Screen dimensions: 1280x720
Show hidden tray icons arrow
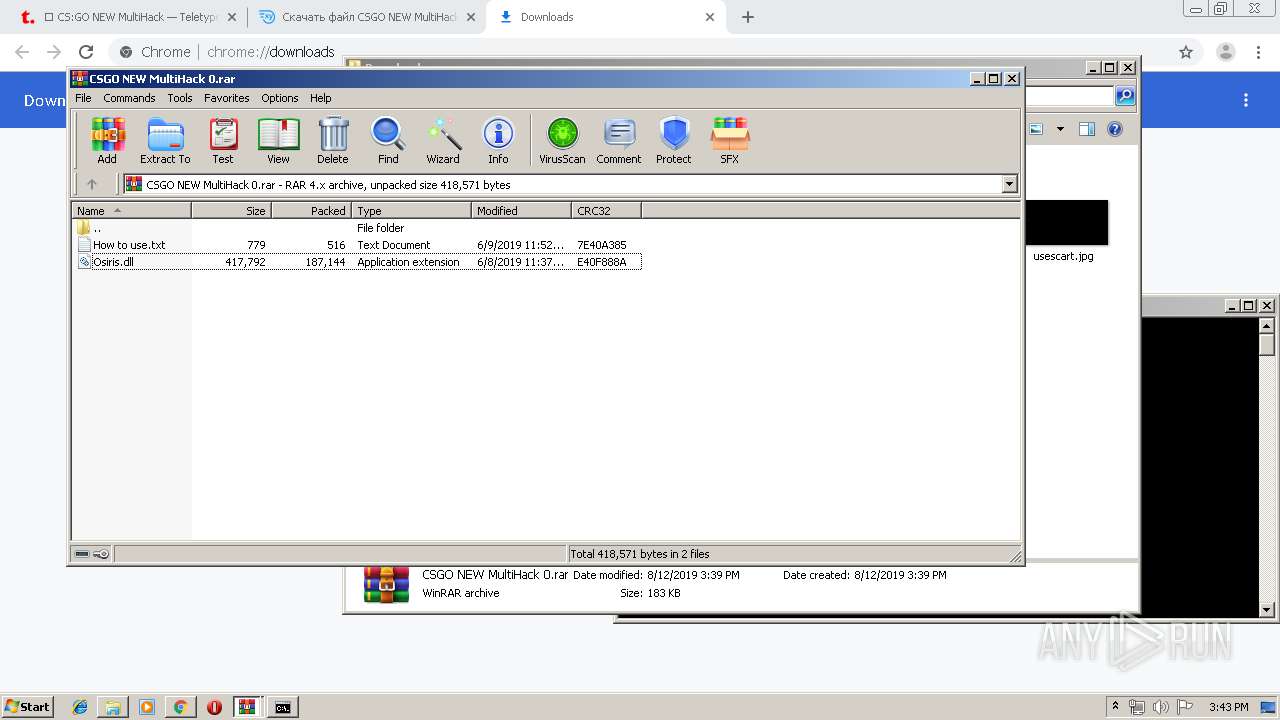coord(1116,707)
